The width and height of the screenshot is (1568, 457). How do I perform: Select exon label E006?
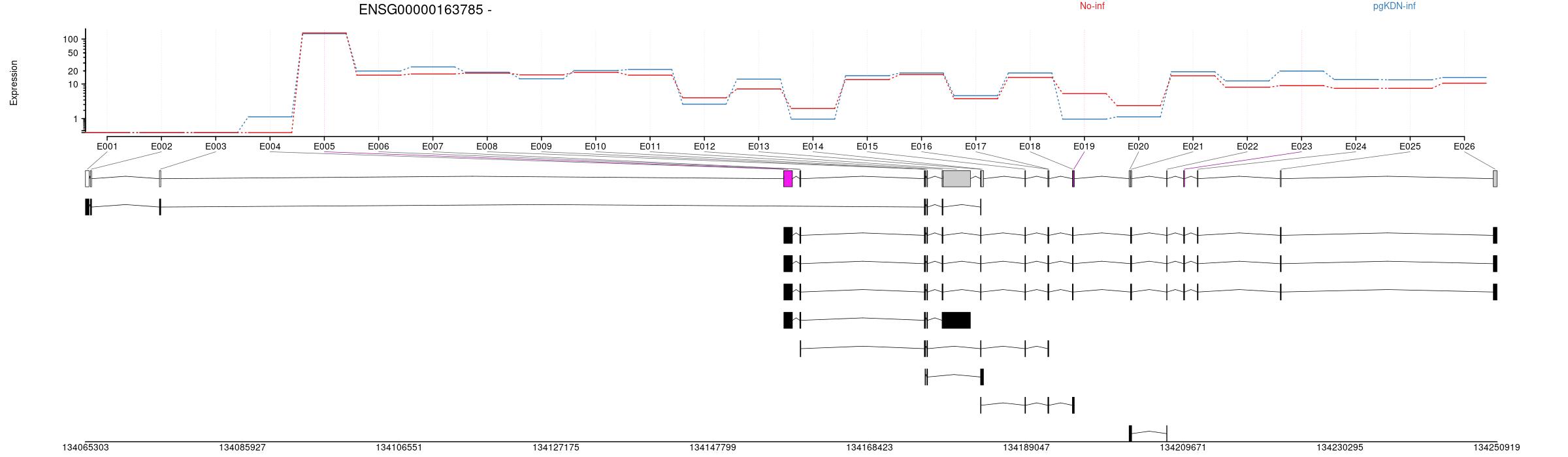[378, 147]
